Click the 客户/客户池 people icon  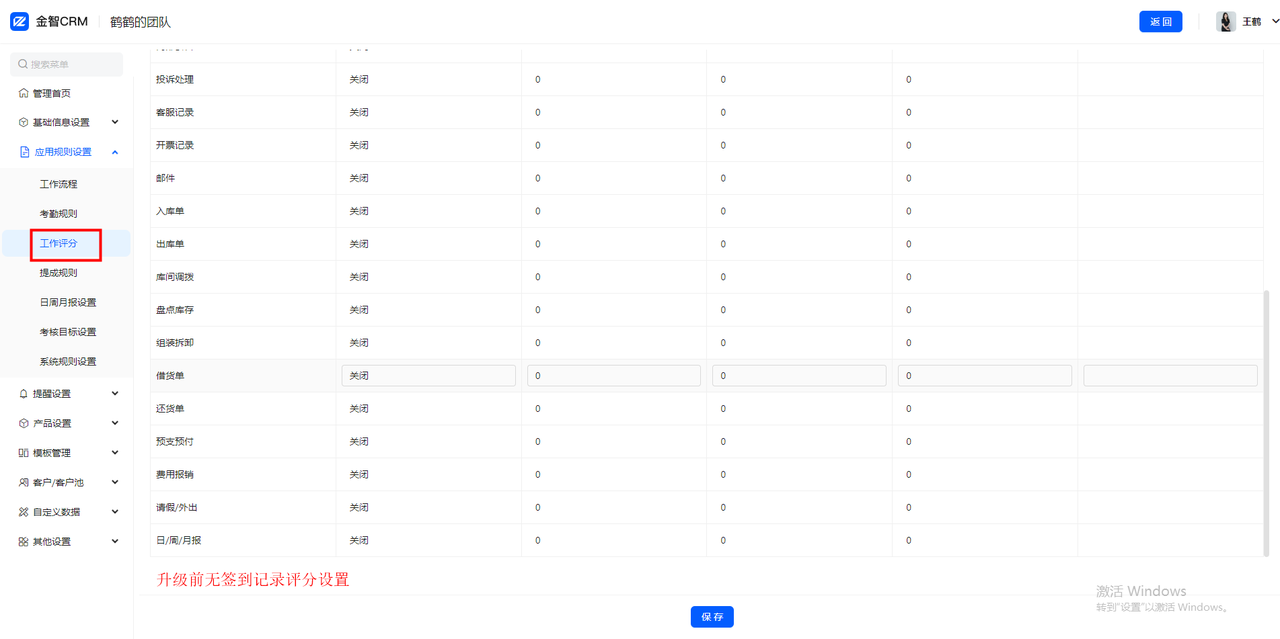[24, 482]
